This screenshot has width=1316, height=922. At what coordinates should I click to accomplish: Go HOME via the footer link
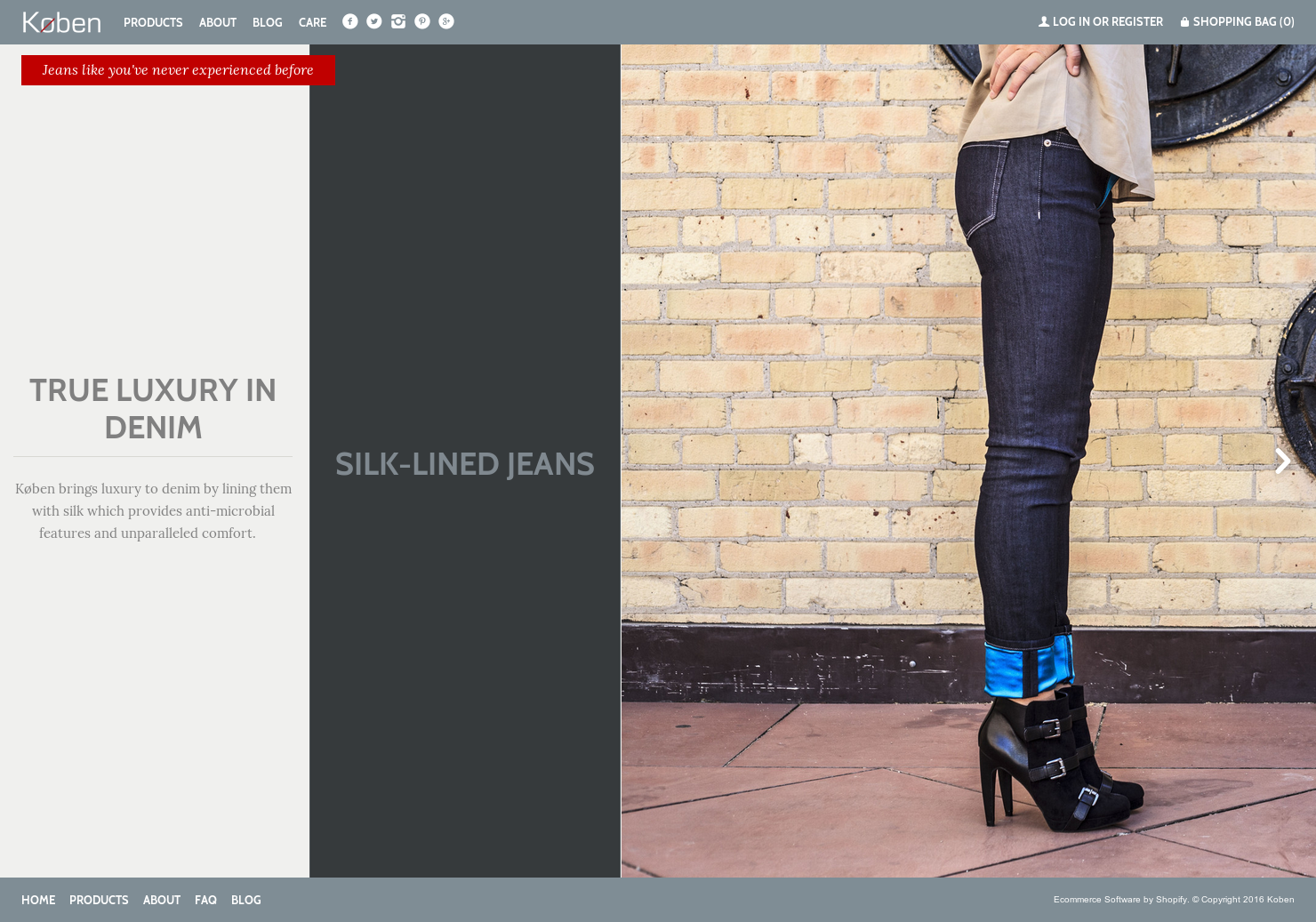coord(38,900)
